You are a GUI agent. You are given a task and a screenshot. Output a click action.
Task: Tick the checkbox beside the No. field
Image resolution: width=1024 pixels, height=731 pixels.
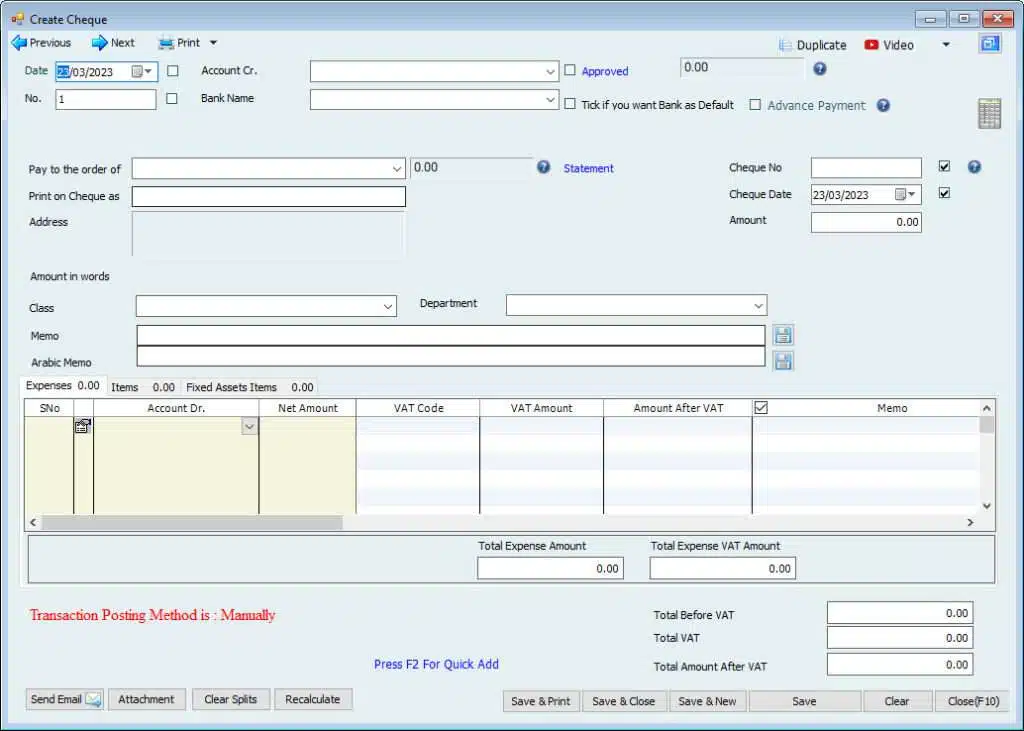[x=172, y=99]
